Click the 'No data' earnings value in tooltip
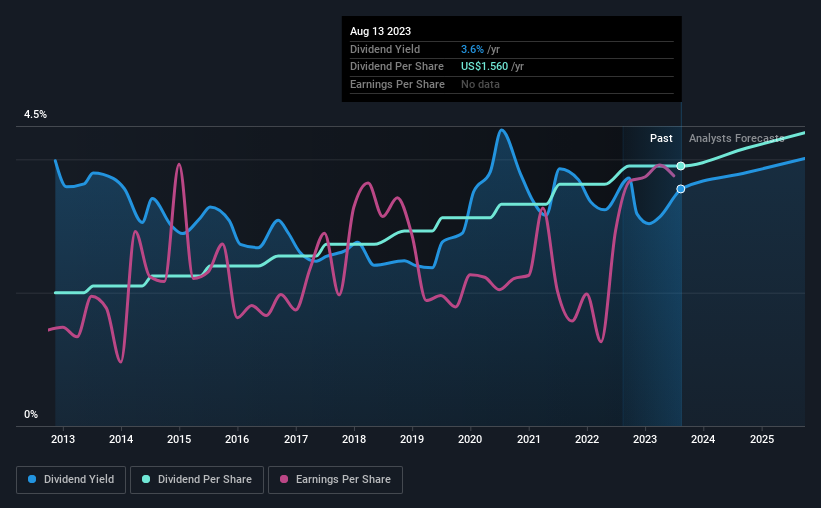821x508 pixels. pyautogui.click(x=480, y=84)
